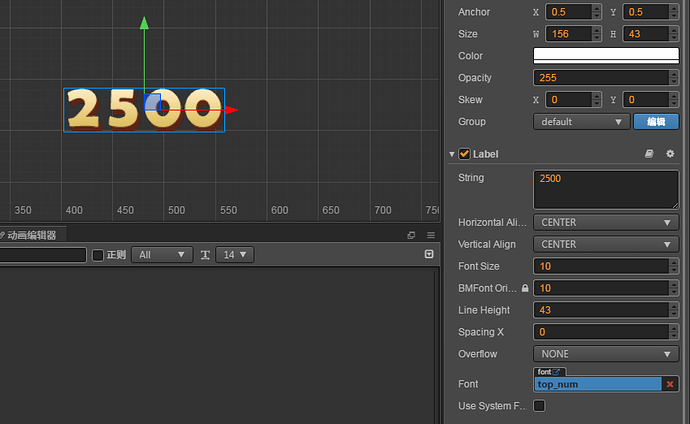The width and height of the screenshot is (690, 424).
Task: Disable the Label component checkbox
Action: [464, 154]
